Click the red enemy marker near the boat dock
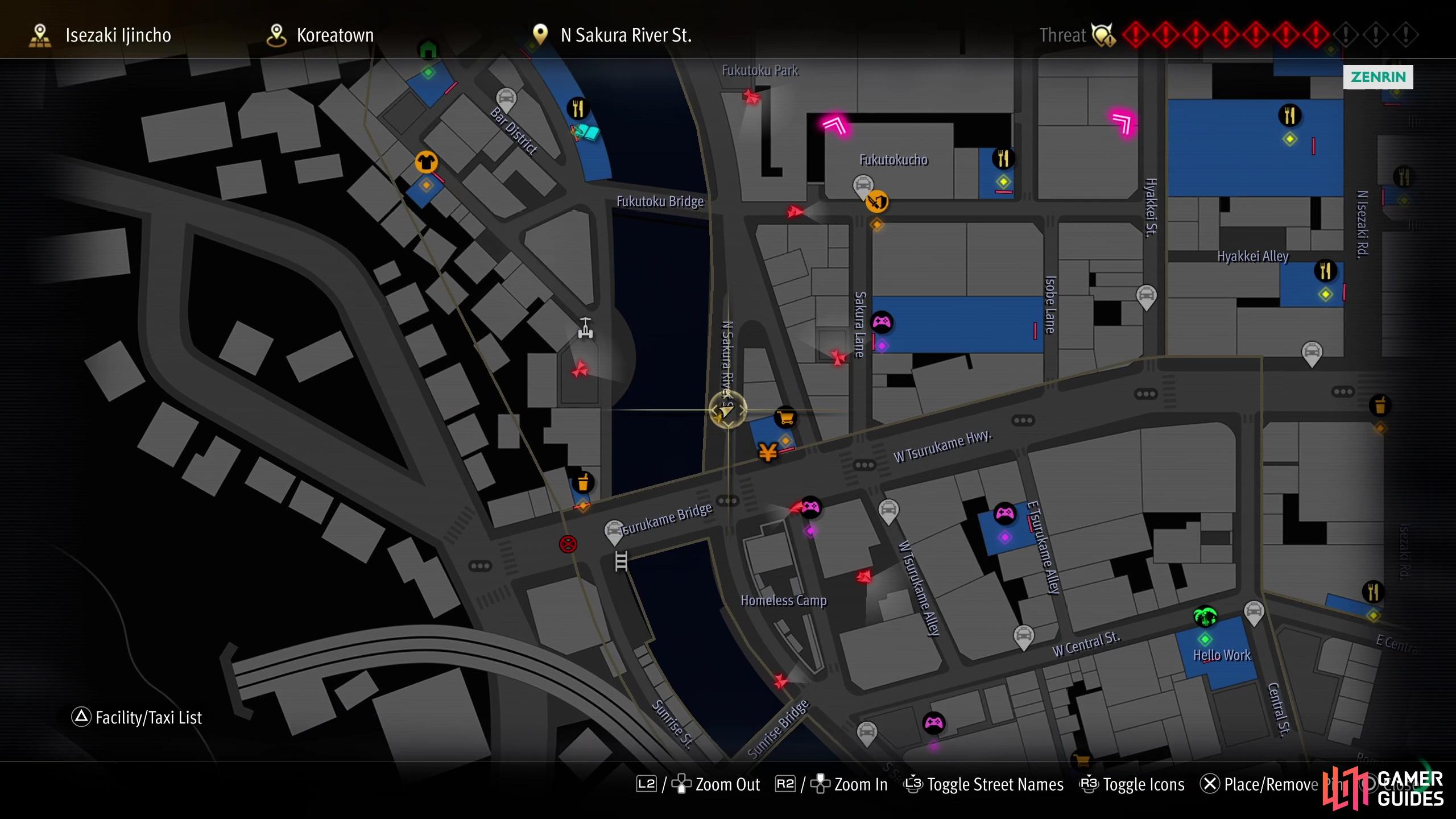 click(580, 370)
